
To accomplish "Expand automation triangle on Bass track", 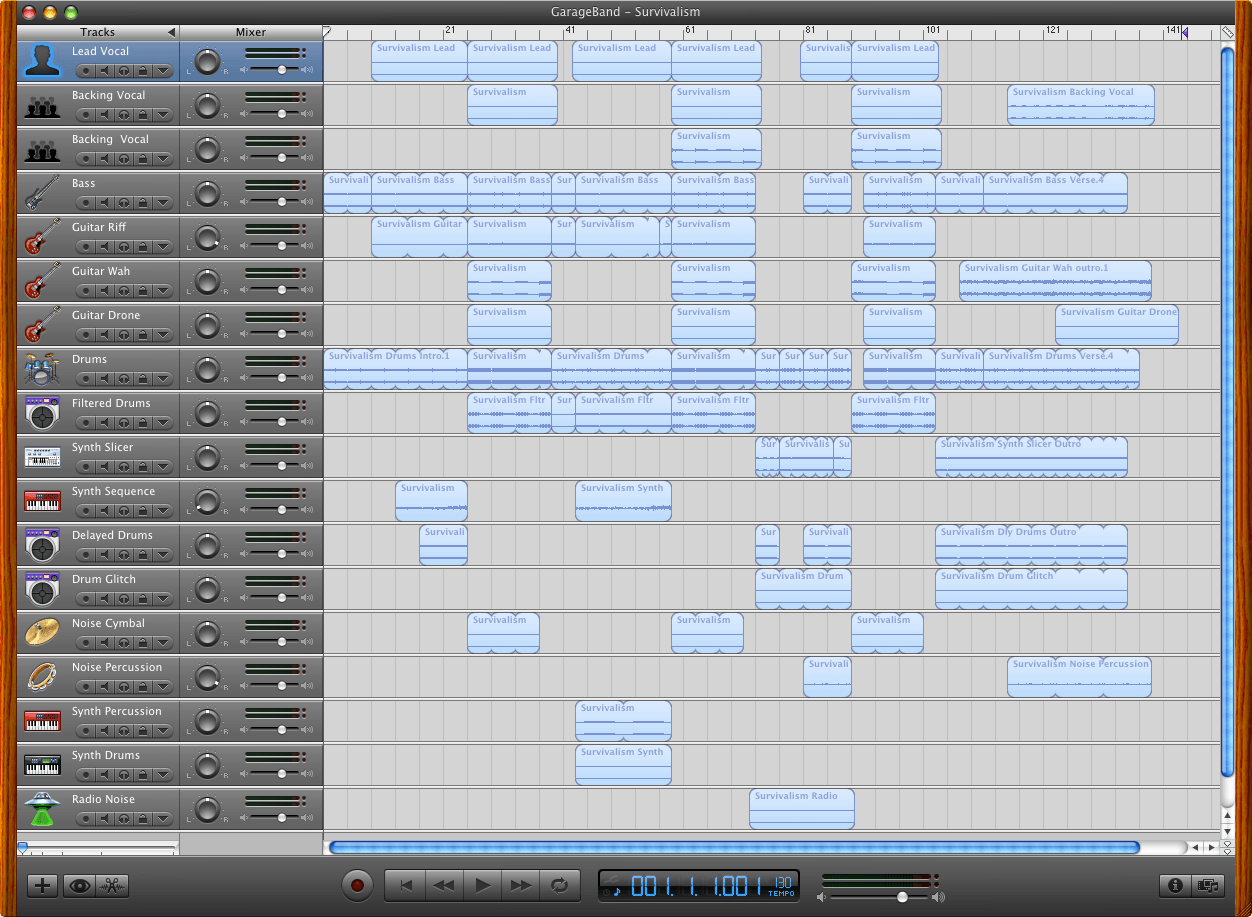I will pyautogui.click(x=162, y=203).
